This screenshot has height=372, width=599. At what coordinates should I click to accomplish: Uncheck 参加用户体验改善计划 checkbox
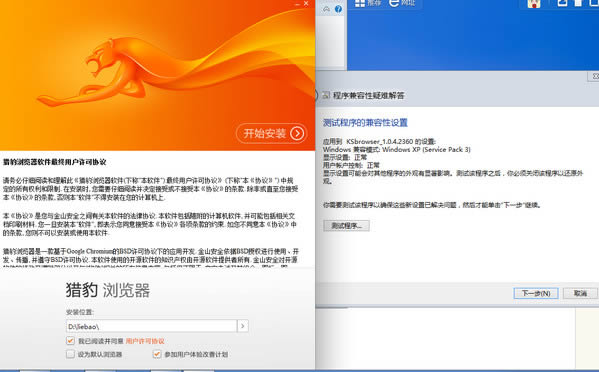(157, 354)
